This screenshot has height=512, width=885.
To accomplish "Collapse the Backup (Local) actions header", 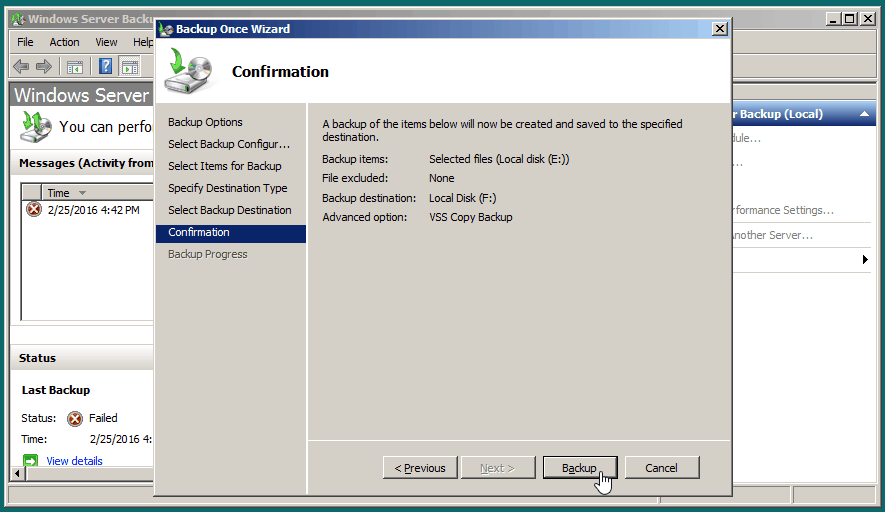I will (x=864, y=114).
